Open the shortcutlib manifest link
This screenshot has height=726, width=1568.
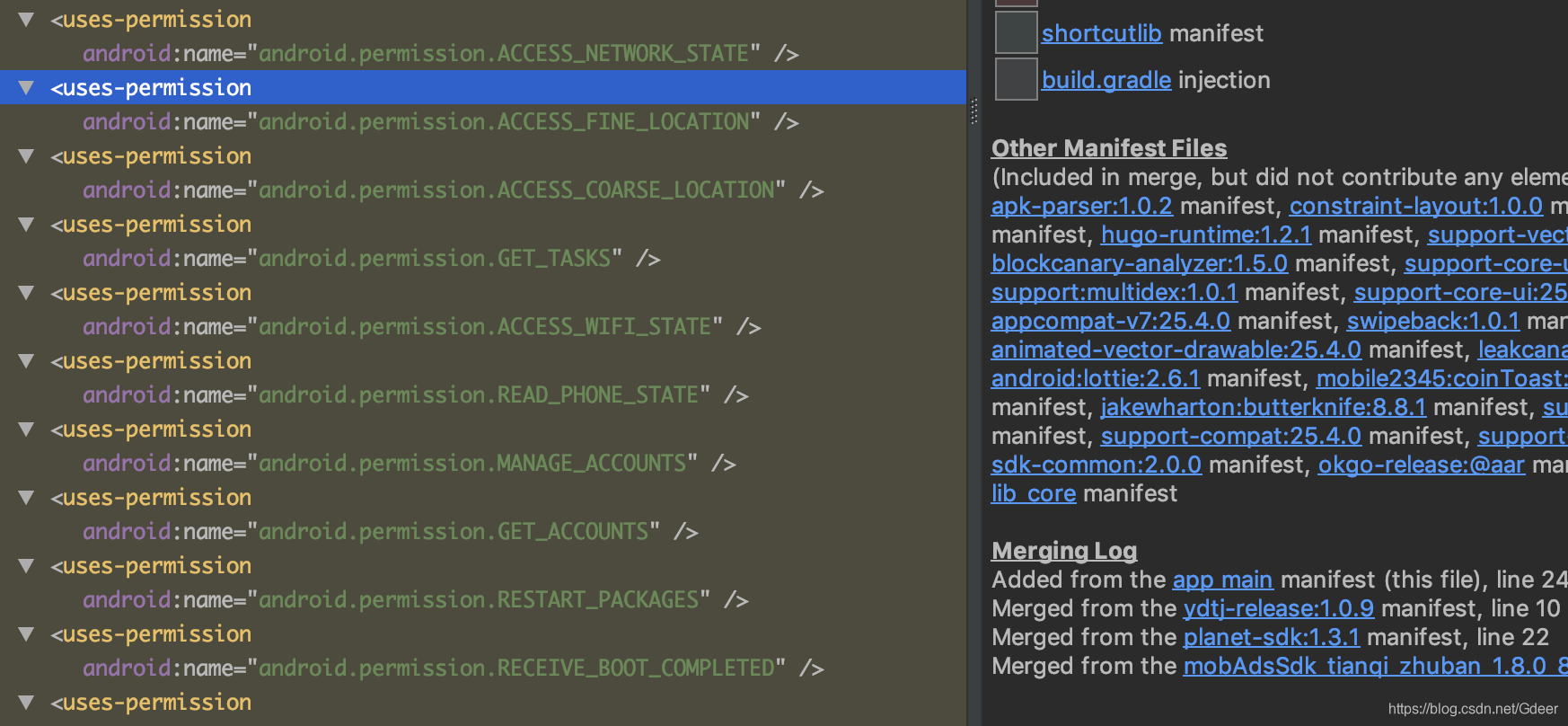1102,33
